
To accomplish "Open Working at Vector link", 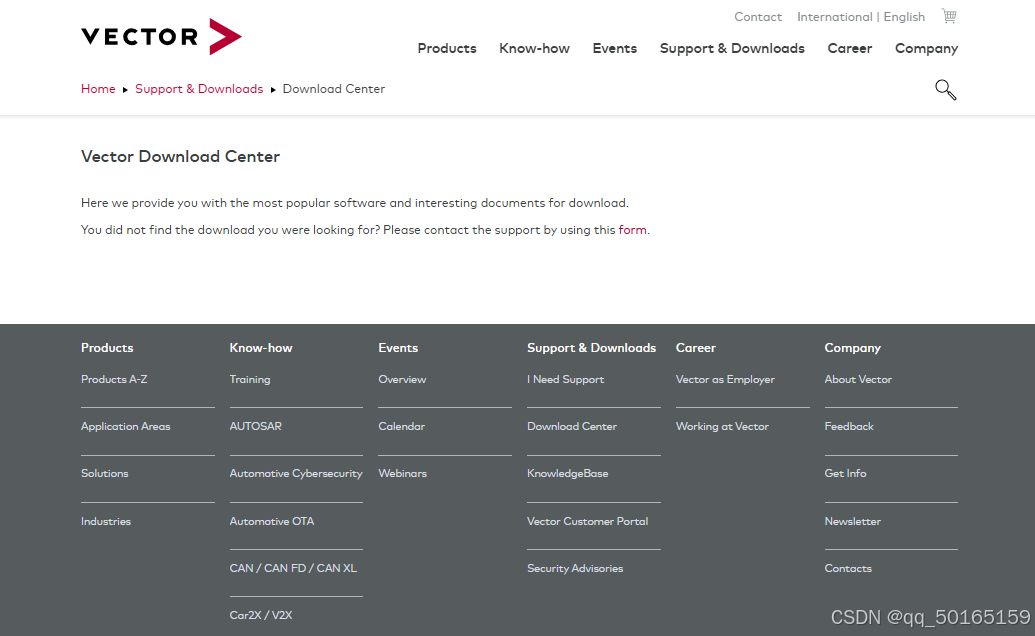I will [x=721, y=426].
